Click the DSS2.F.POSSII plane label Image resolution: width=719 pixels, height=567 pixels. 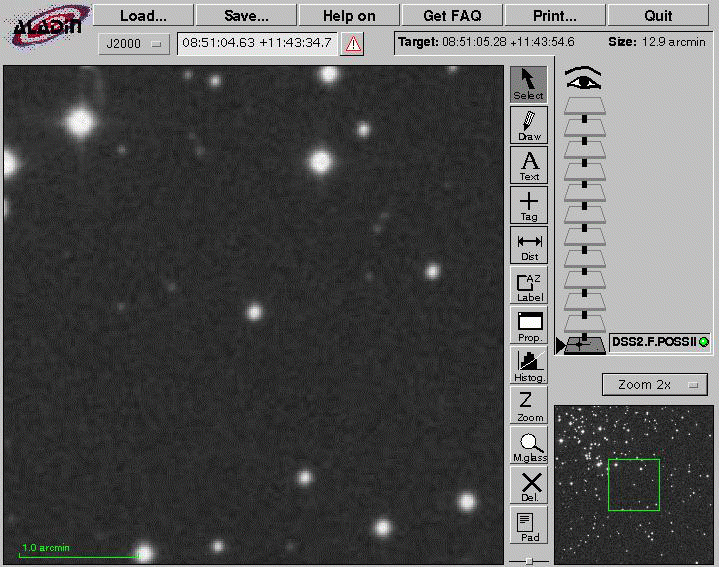coord(654,342)
